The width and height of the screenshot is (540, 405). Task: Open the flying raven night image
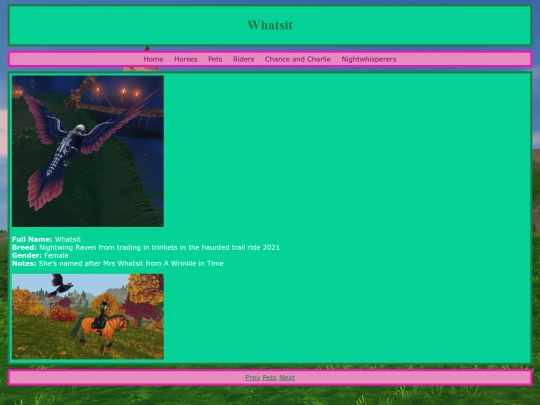tap(88, 151)
